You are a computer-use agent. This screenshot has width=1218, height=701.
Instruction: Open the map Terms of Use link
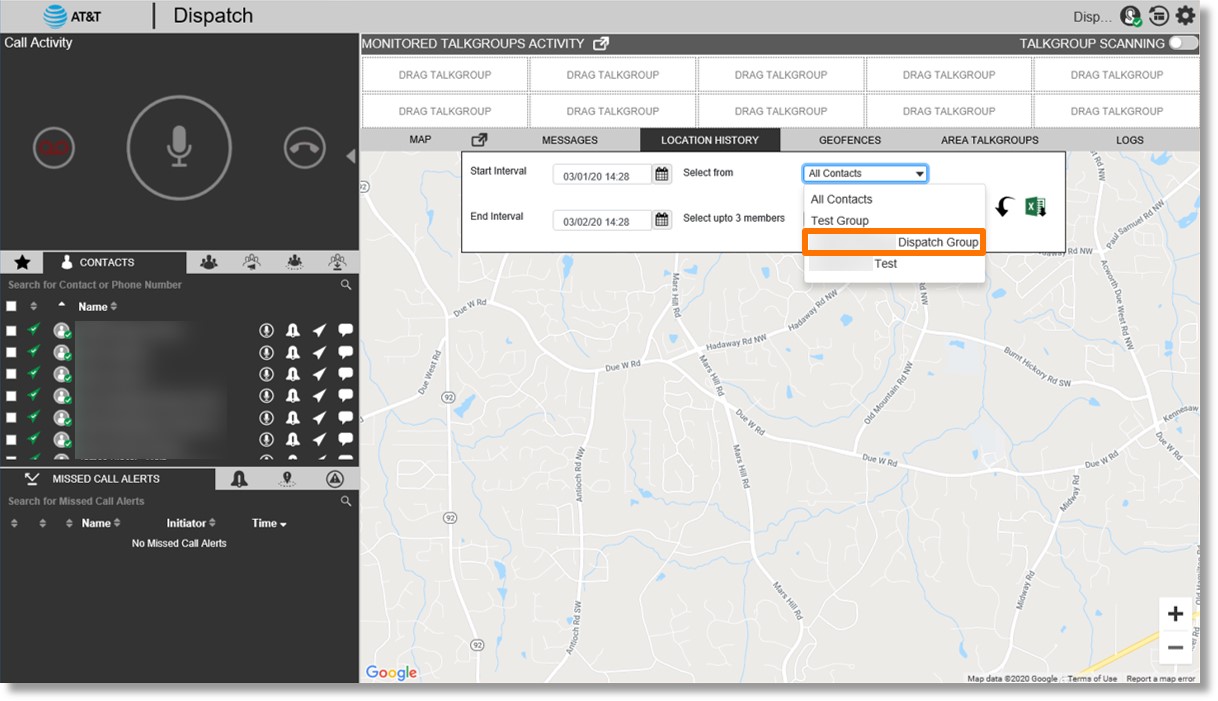1092,679
